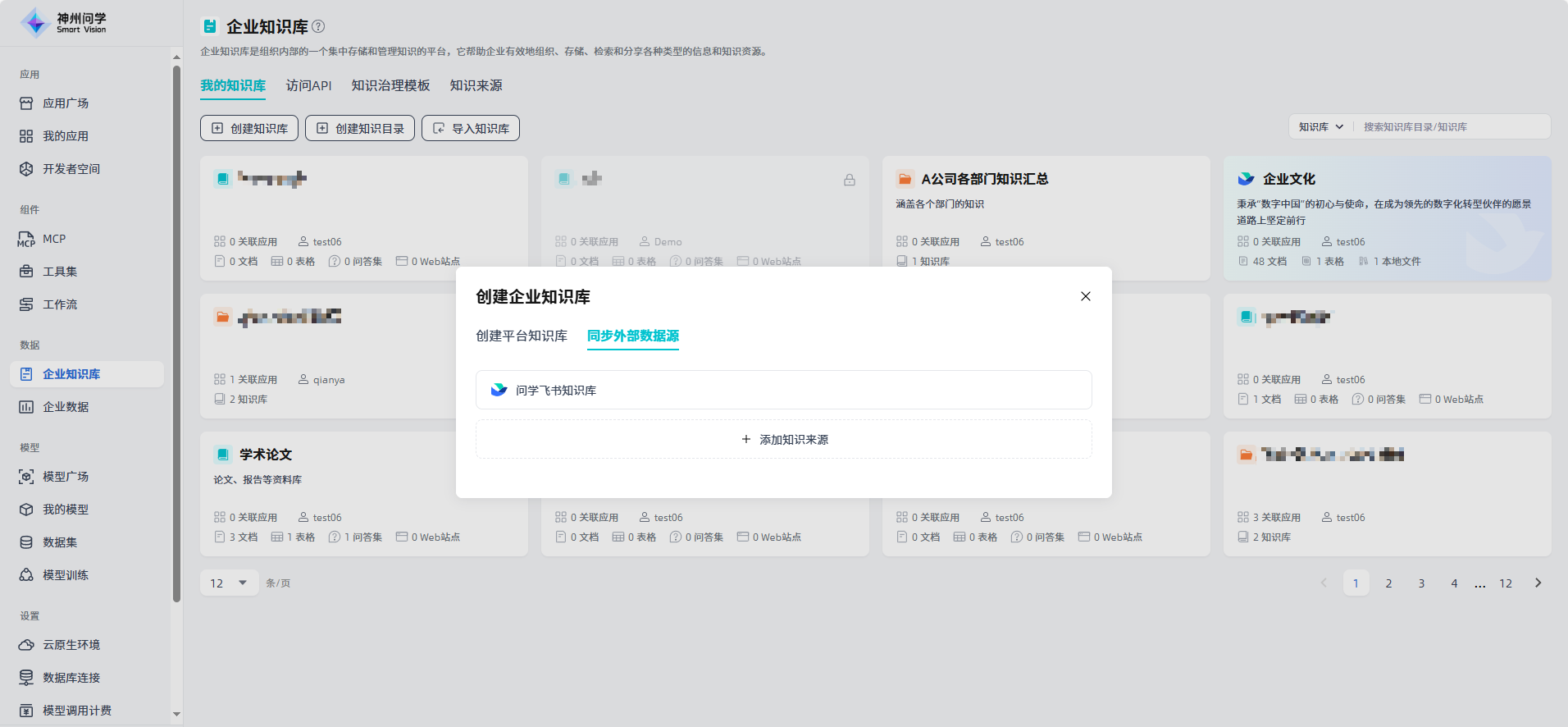Open 开发者空间 in the sidebar
1568x727 pixels.
point(71,169)
